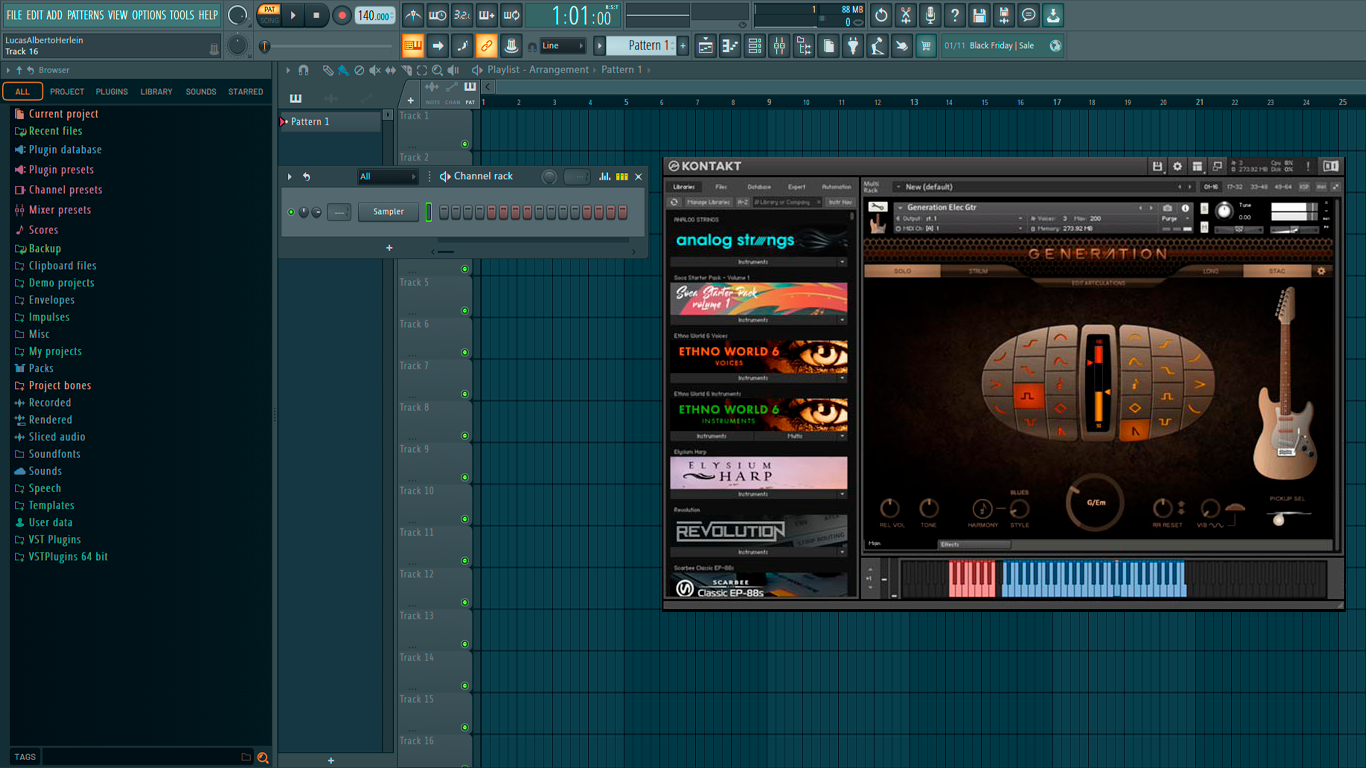Viewport: 1366px width, 768px height.
Task: Open channel rack graph editor bars icon
Action: coord(605,177)
